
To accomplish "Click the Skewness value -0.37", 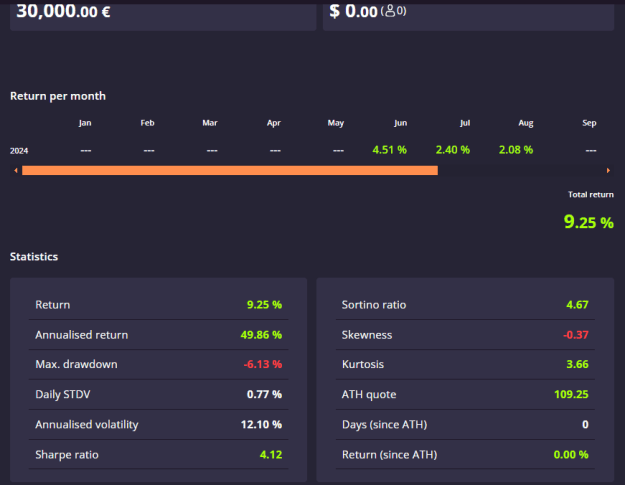I will [x=576, y=335].
